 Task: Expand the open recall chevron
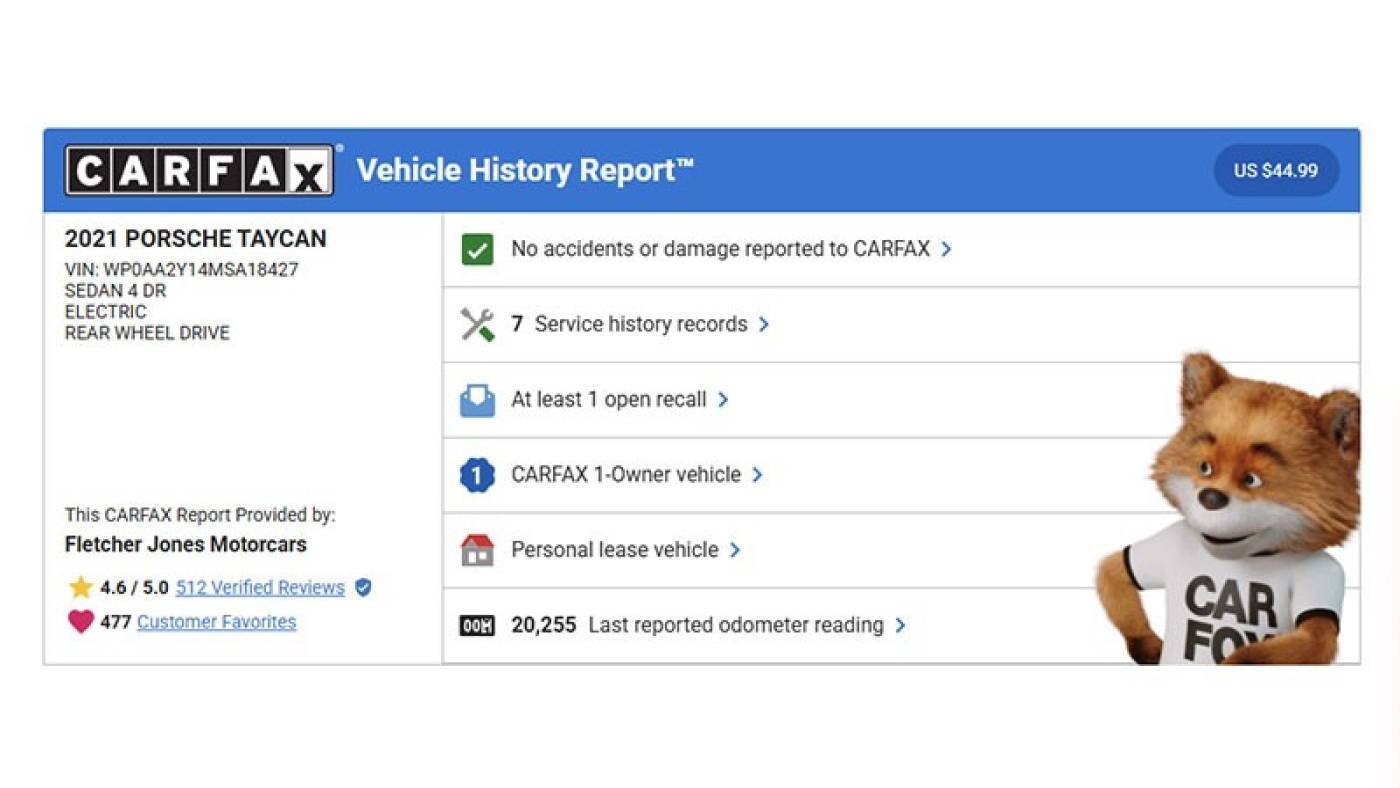click(x=723, y=399)
